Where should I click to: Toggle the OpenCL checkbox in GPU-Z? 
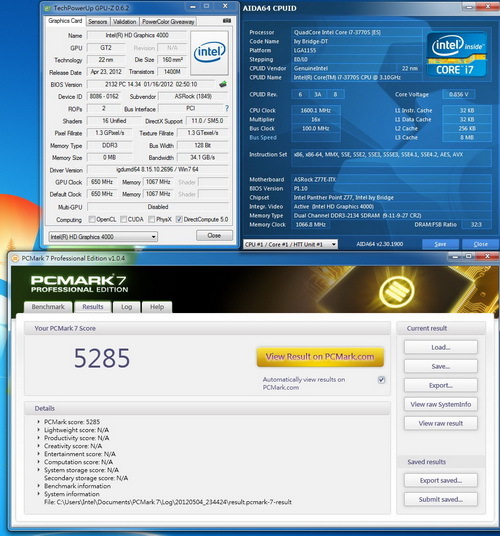coord(92,219)
